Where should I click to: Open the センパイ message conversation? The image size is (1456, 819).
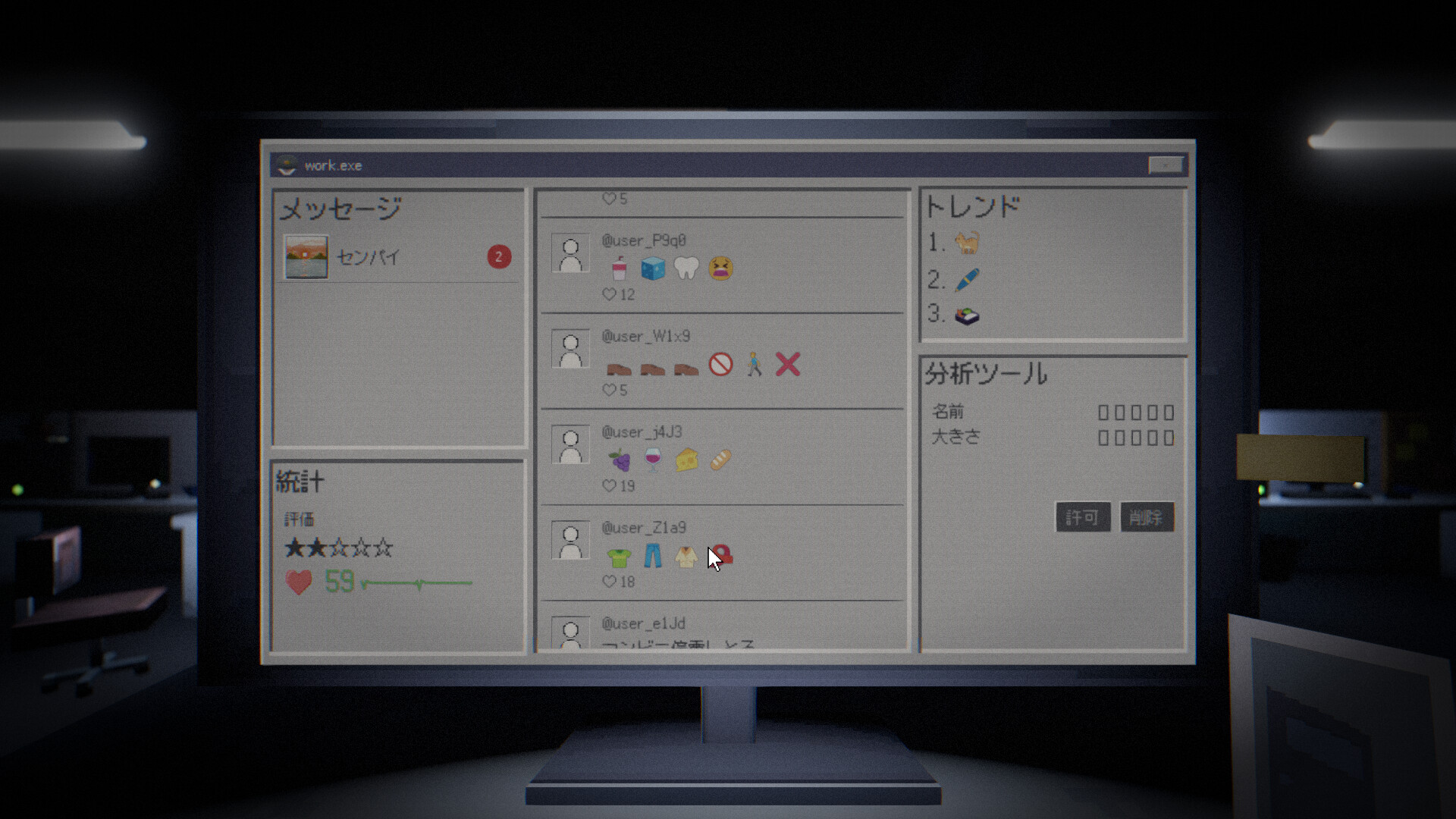tap(399, 257)
